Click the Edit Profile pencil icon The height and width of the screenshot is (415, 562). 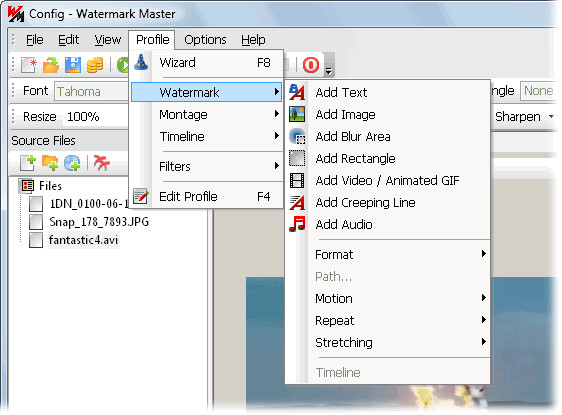140,196
